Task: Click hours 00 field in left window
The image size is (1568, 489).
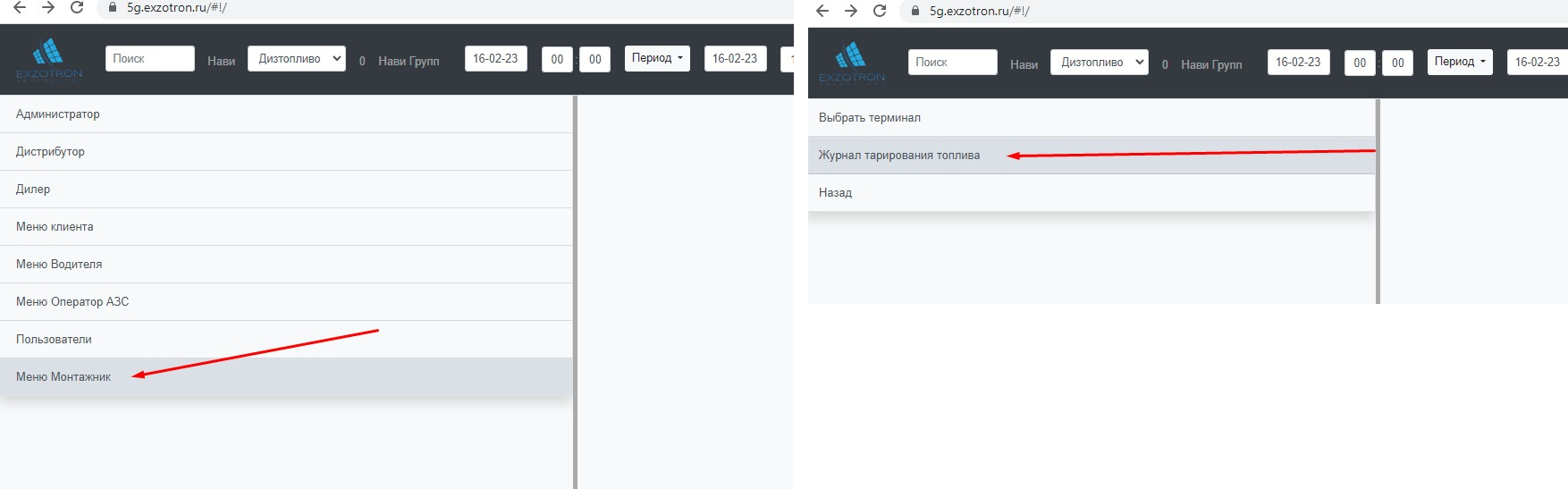Action: (x=557, y=59)
